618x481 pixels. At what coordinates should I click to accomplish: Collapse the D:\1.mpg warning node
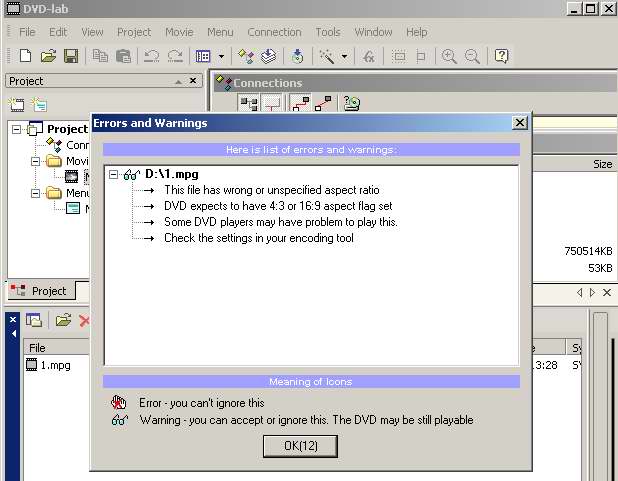pyautogui.click(x=113, y=174)
